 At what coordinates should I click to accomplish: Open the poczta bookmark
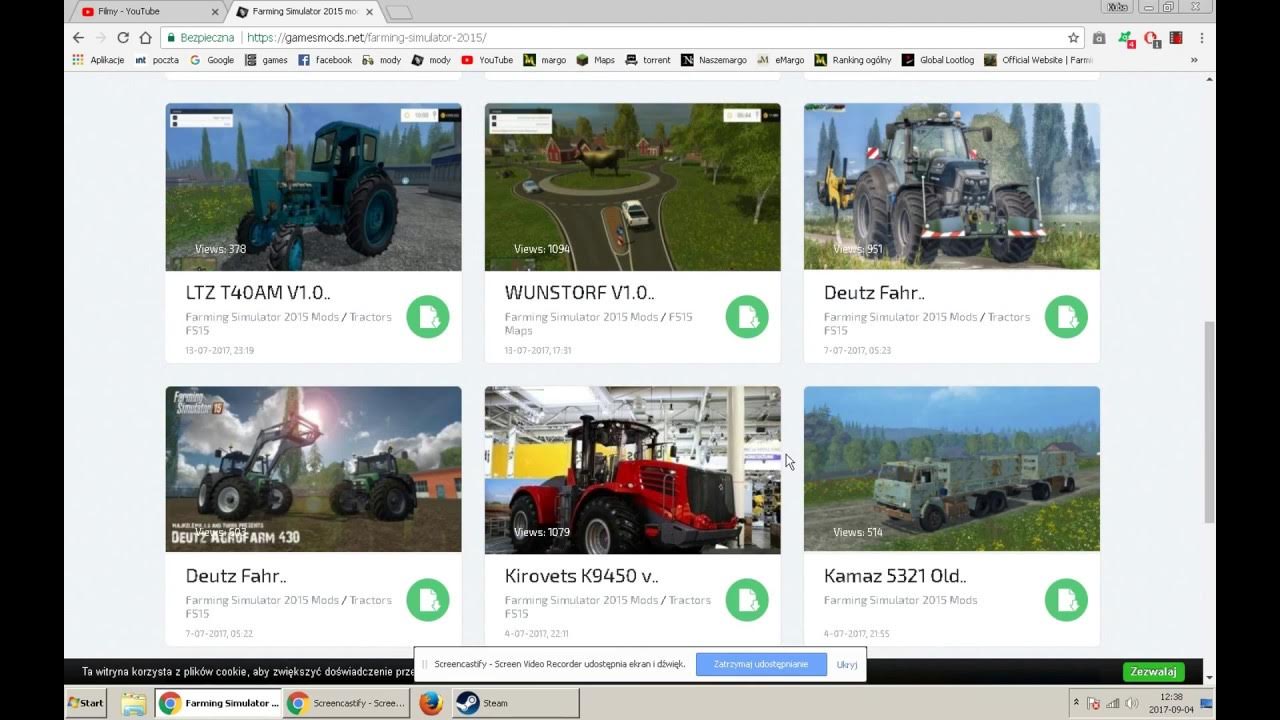pyautogui.click(x=156, y=60)
